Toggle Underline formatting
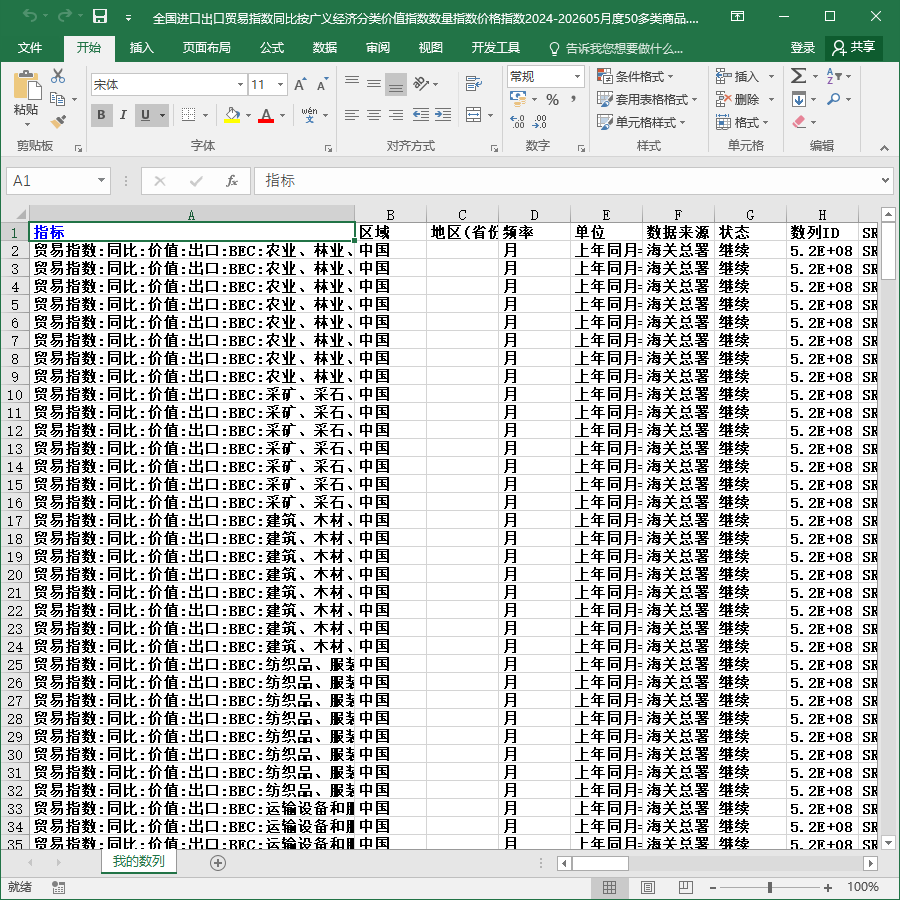900x900 pixels. coord(145,115)
